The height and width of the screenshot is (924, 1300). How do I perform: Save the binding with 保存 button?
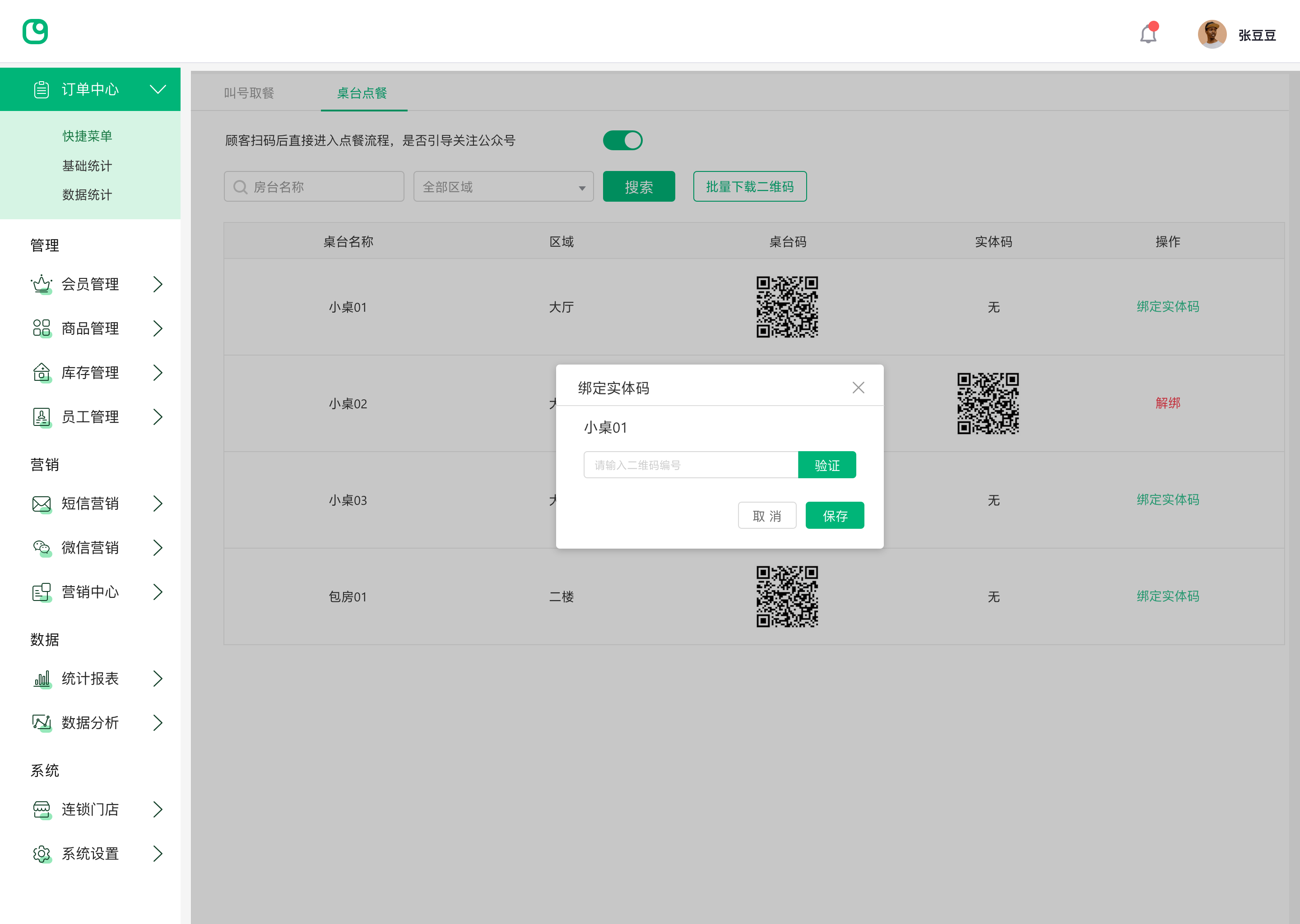(835, 515)
